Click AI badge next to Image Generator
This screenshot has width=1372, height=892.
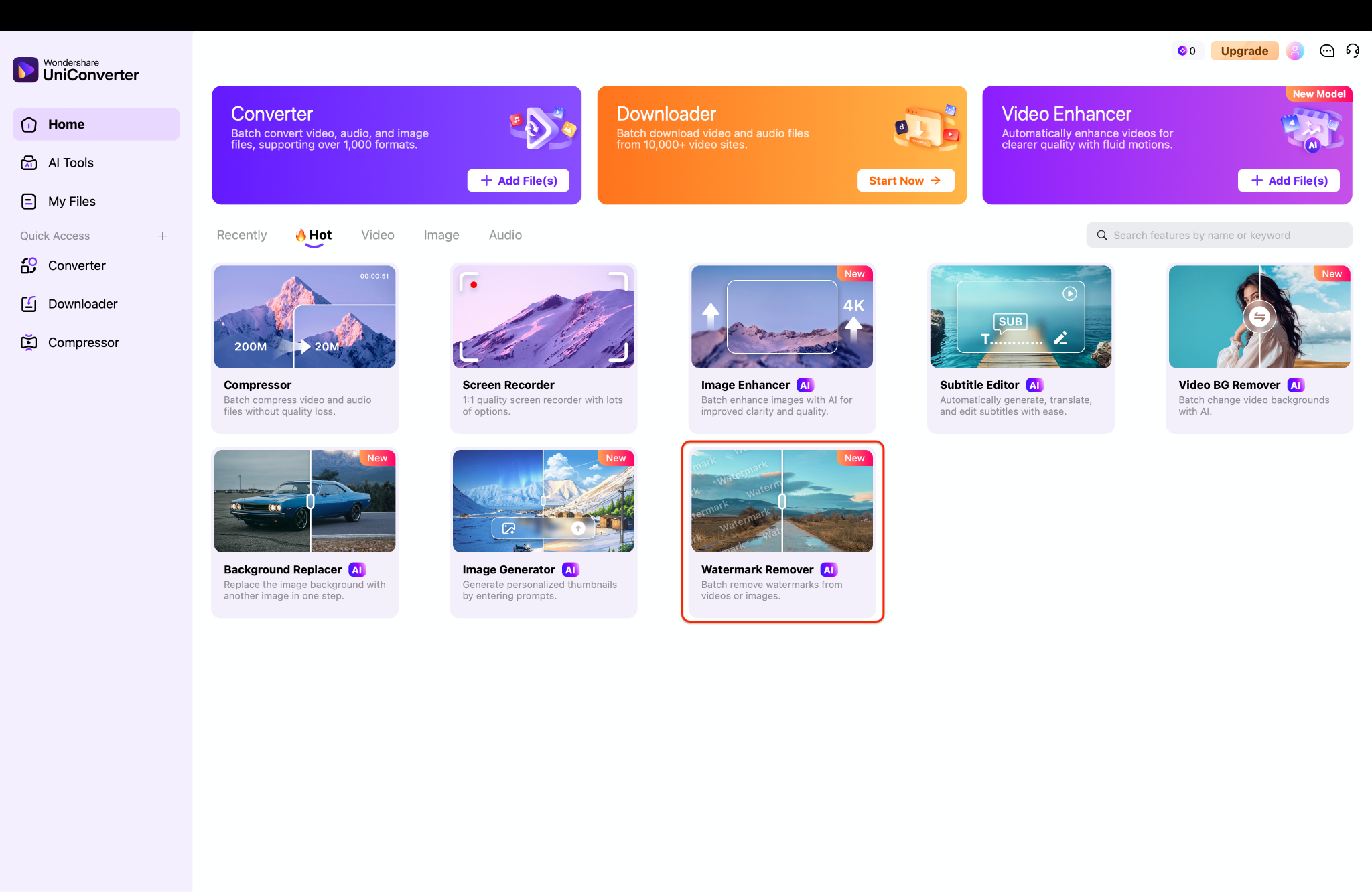click(x=570, y=570)
